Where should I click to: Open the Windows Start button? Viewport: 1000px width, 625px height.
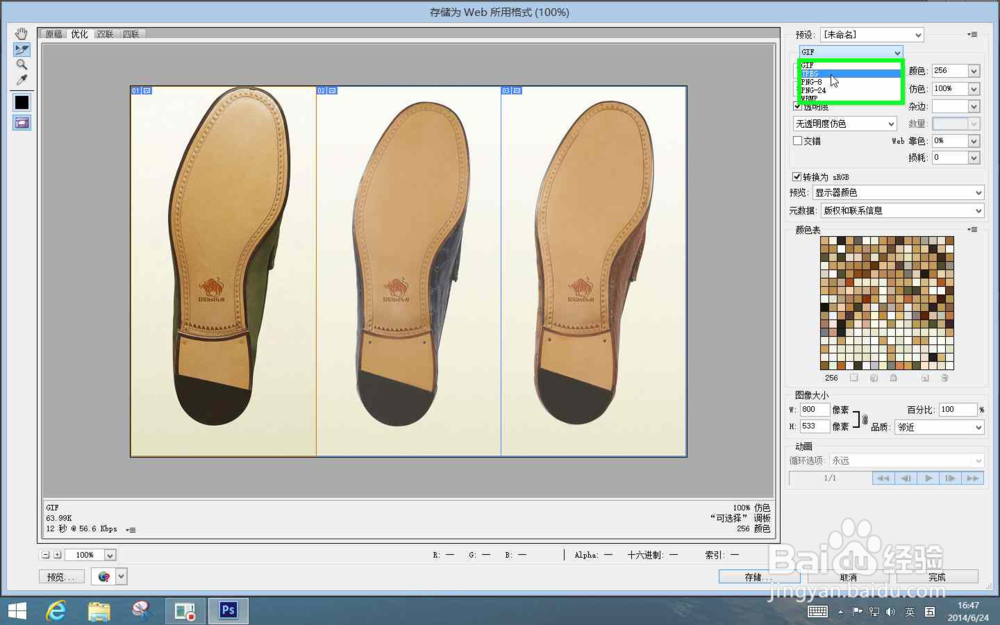click(x=17, y=611)
